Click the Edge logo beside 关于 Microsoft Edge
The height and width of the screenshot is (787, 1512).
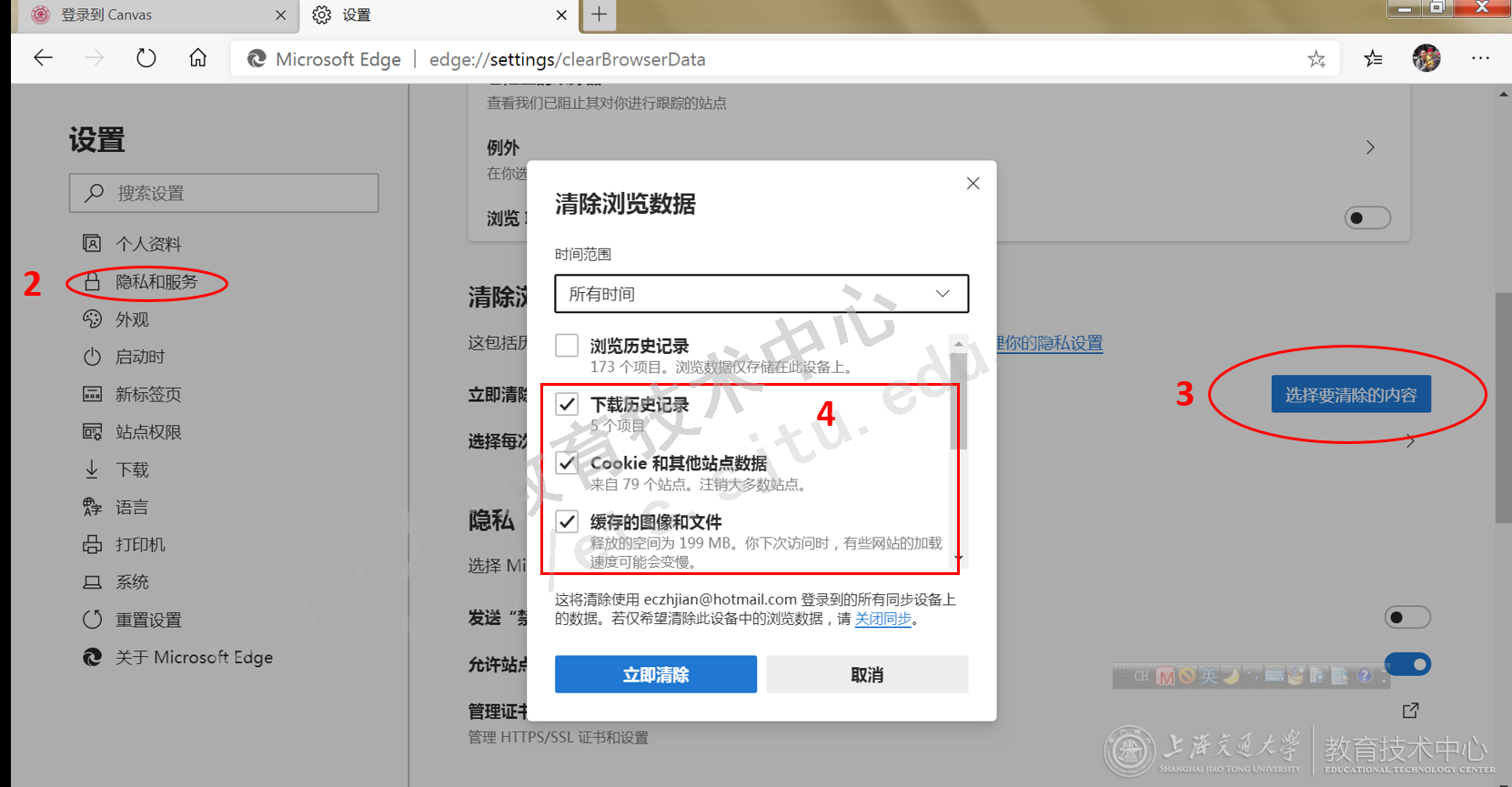tap(92, 657)
